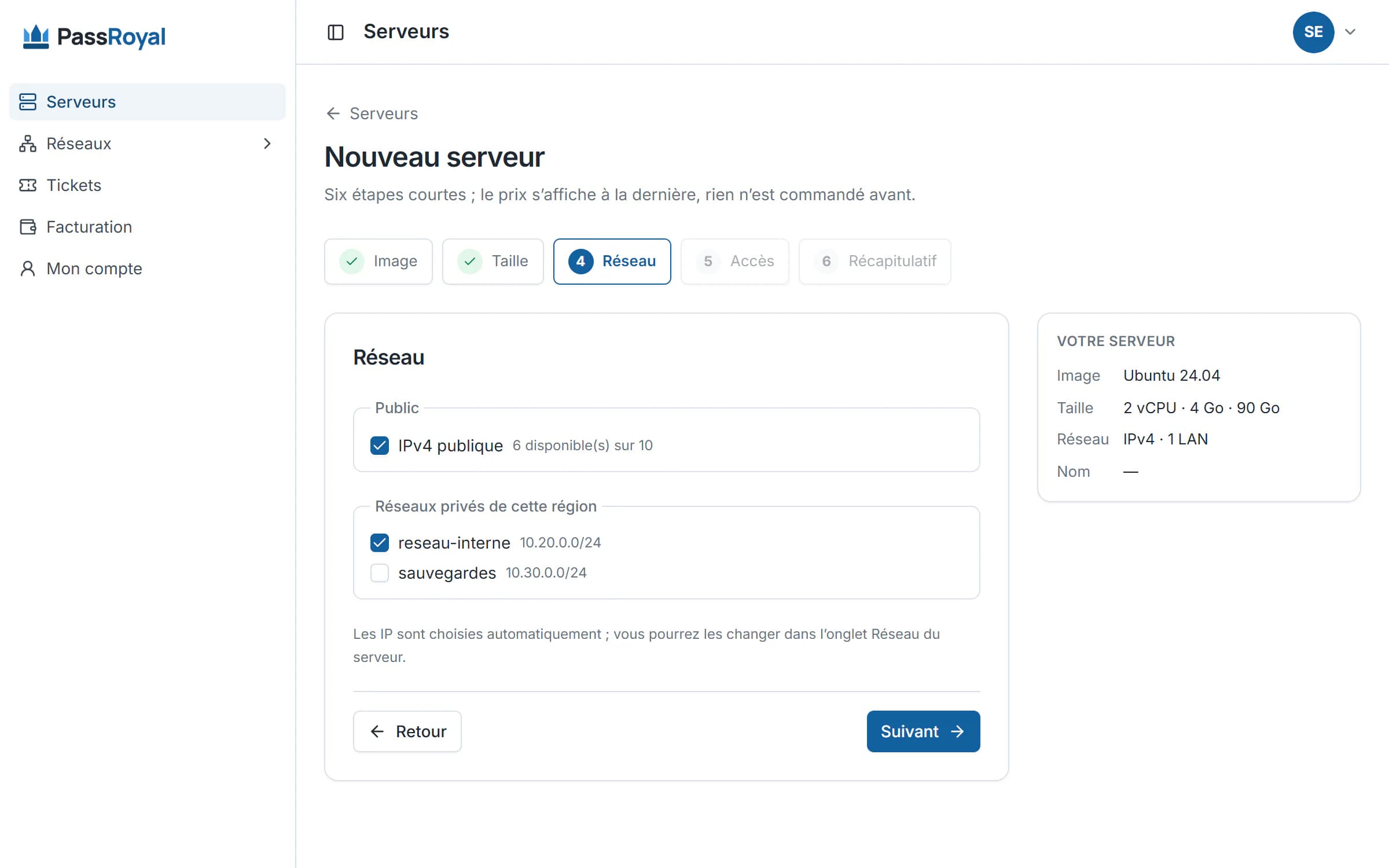Uncheck the IPv4 publique checkbox
1389x868 pixels.
tap(380, 446)
